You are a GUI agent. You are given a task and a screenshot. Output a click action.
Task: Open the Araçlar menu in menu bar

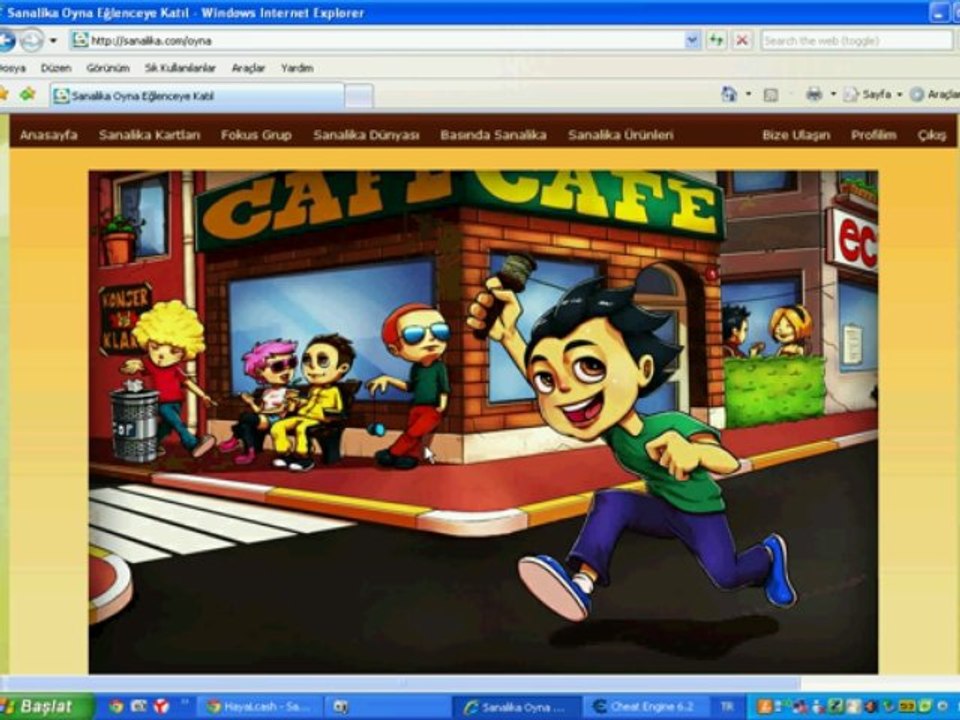click(x=248, y=68)
